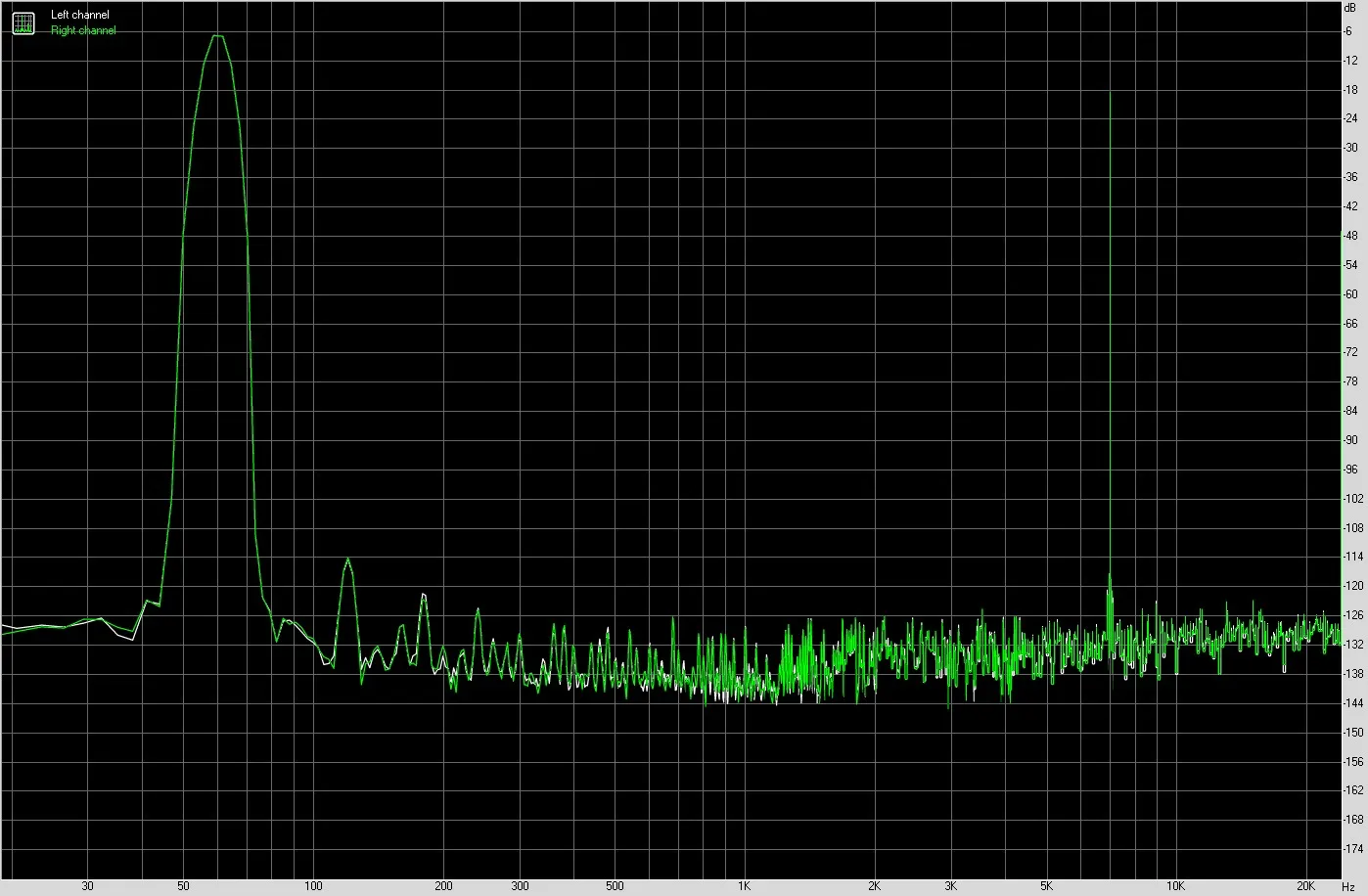Click the 1K frequency axis label
This screenshot has height=896, width=1368.
[x=744, y=886]
